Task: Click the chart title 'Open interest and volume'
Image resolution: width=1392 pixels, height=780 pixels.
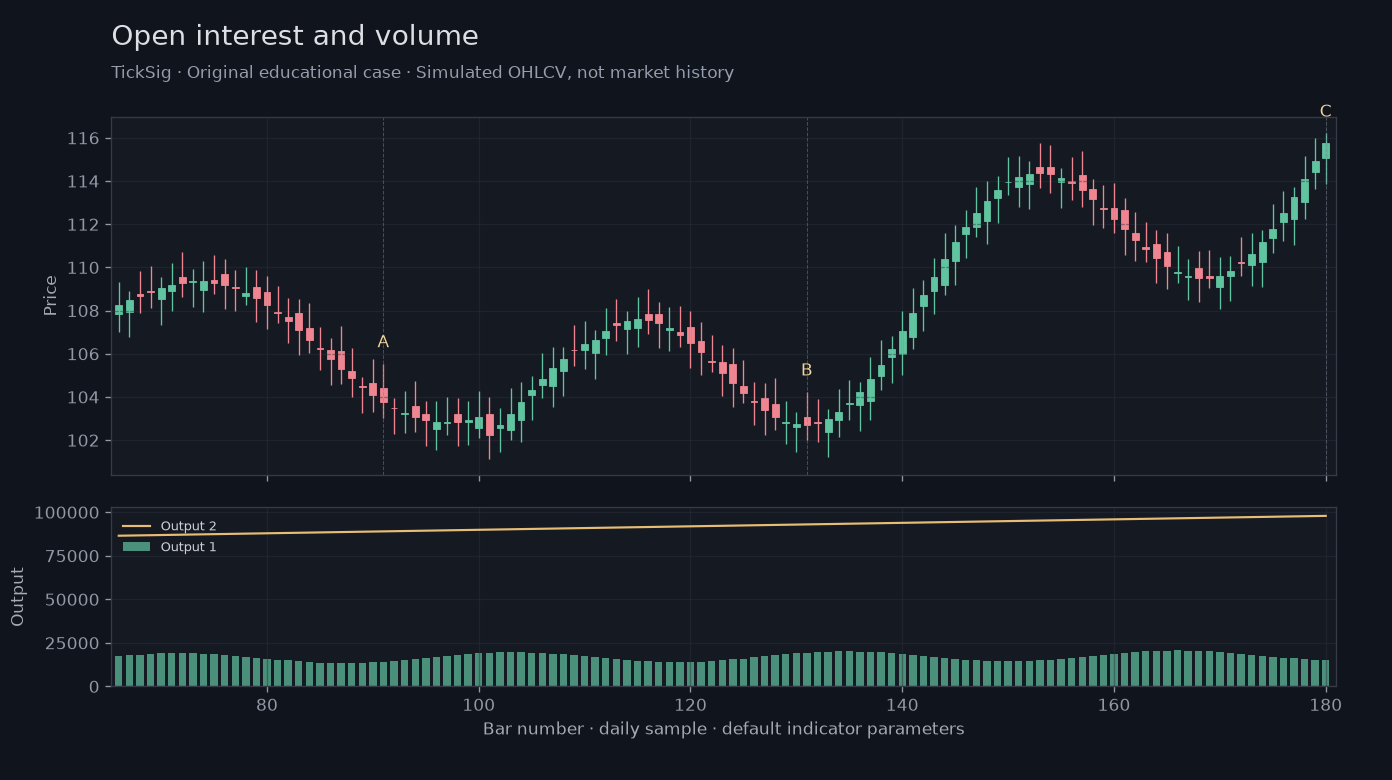Action: click(295, 37)
